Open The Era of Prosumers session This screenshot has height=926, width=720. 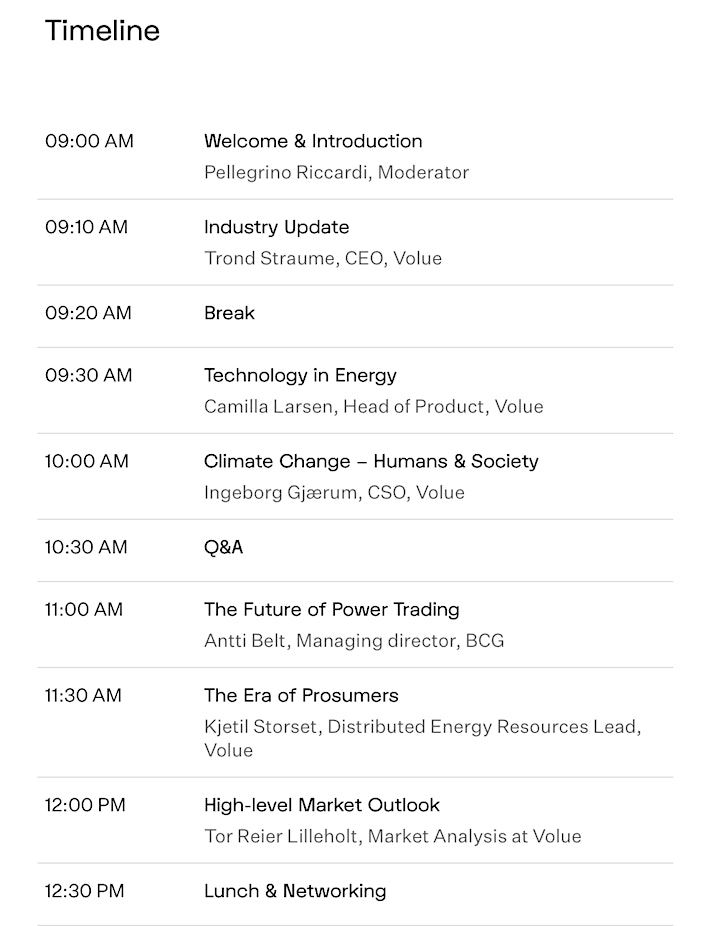[301, 695]
